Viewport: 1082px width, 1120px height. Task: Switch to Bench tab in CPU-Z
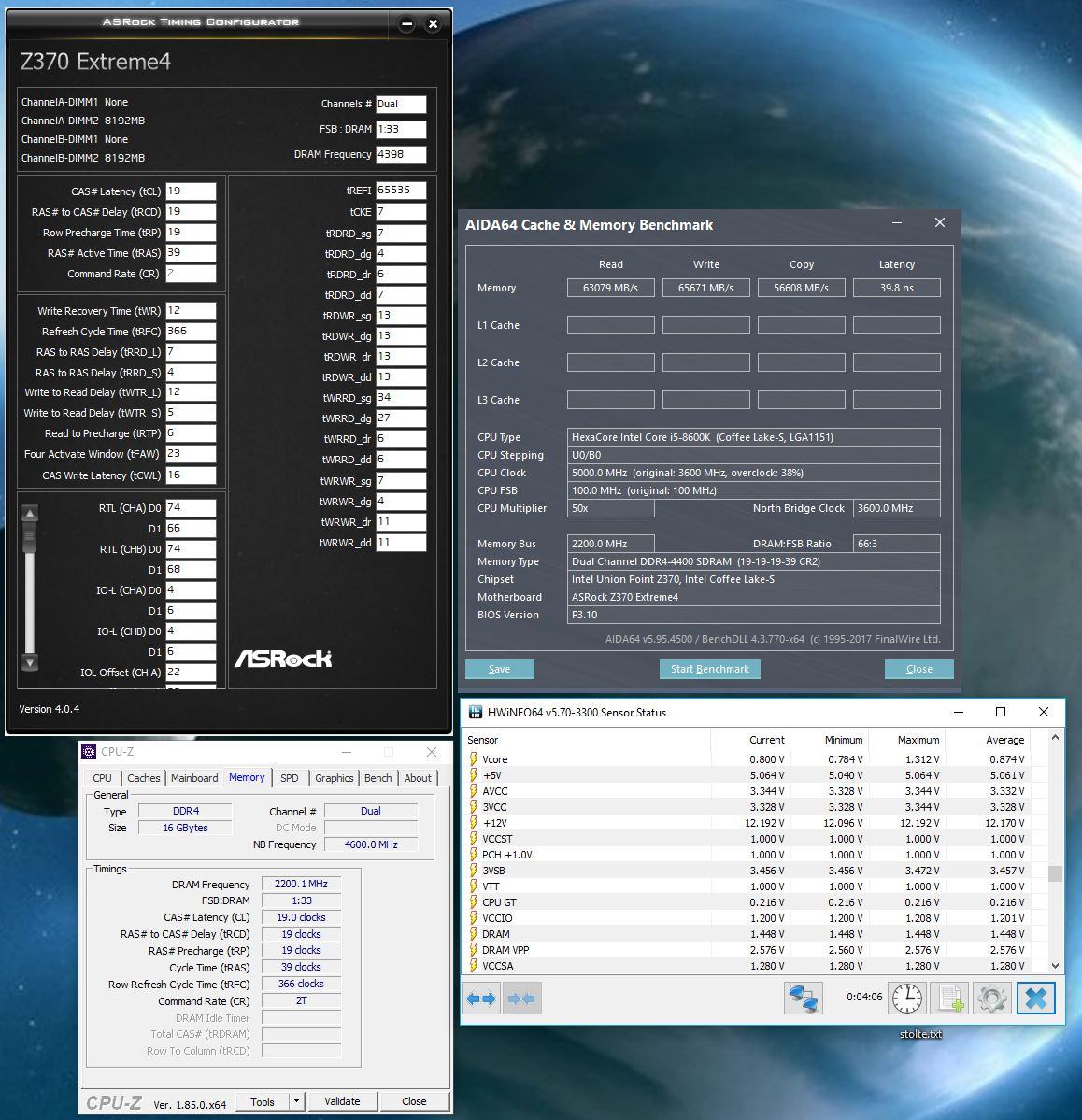tap(378, 778)
